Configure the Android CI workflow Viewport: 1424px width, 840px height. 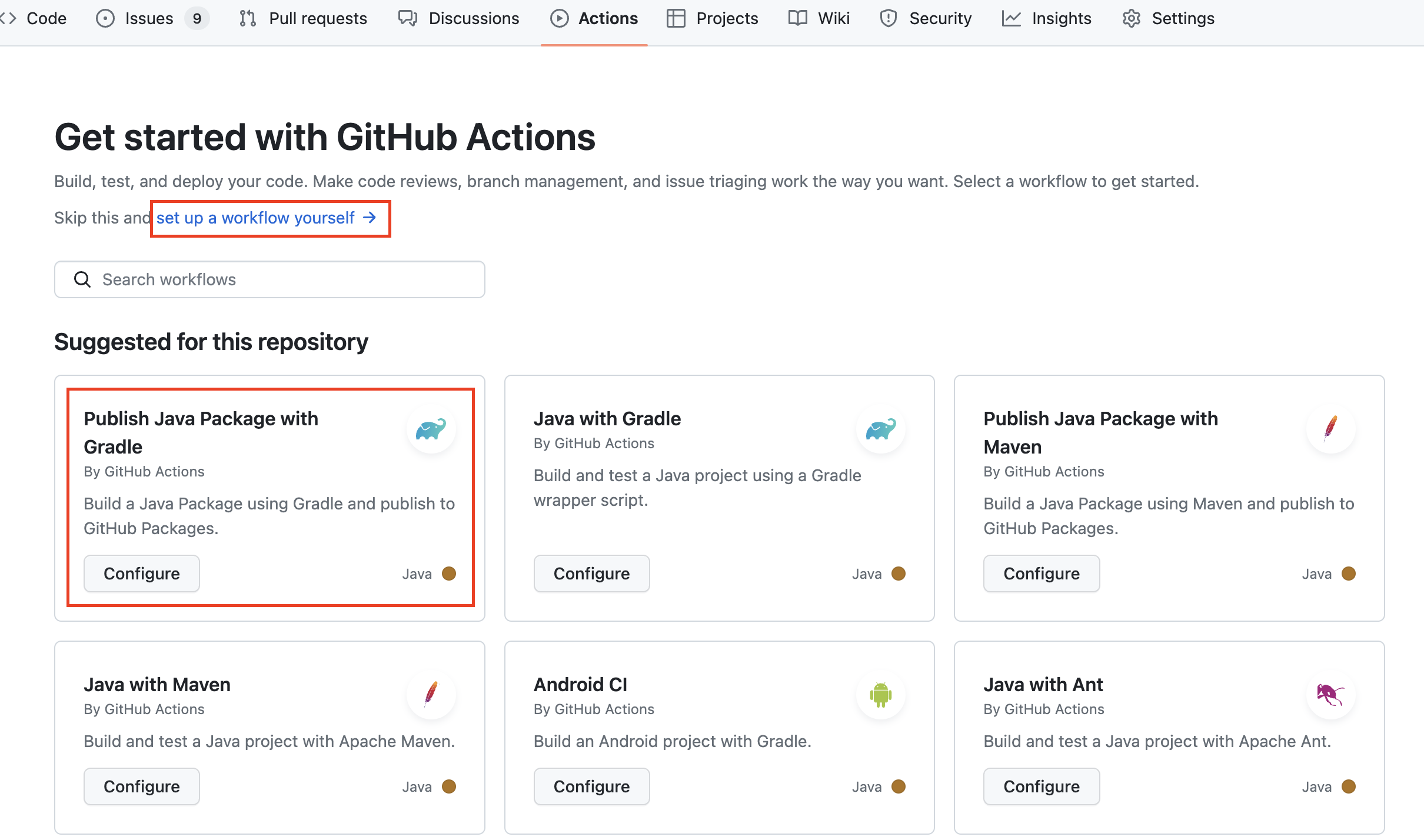point(591,786)
